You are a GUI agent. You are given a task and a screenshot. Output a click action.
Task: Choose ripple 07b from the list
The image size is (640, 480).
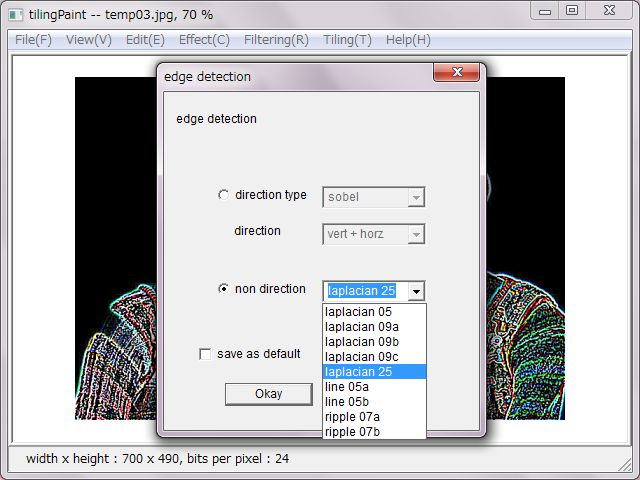coord(374,432)
